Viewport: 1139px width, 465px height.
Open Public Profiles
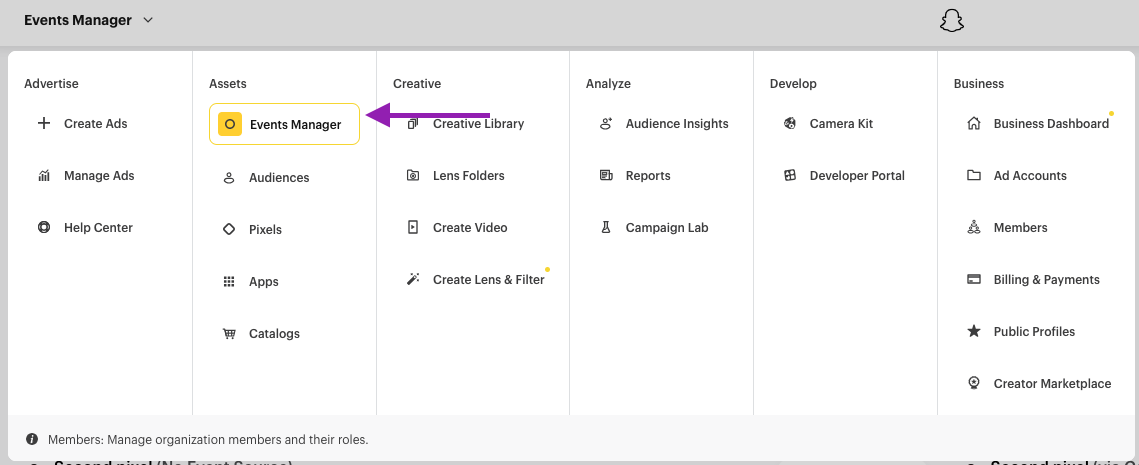tap(1034, 331)
